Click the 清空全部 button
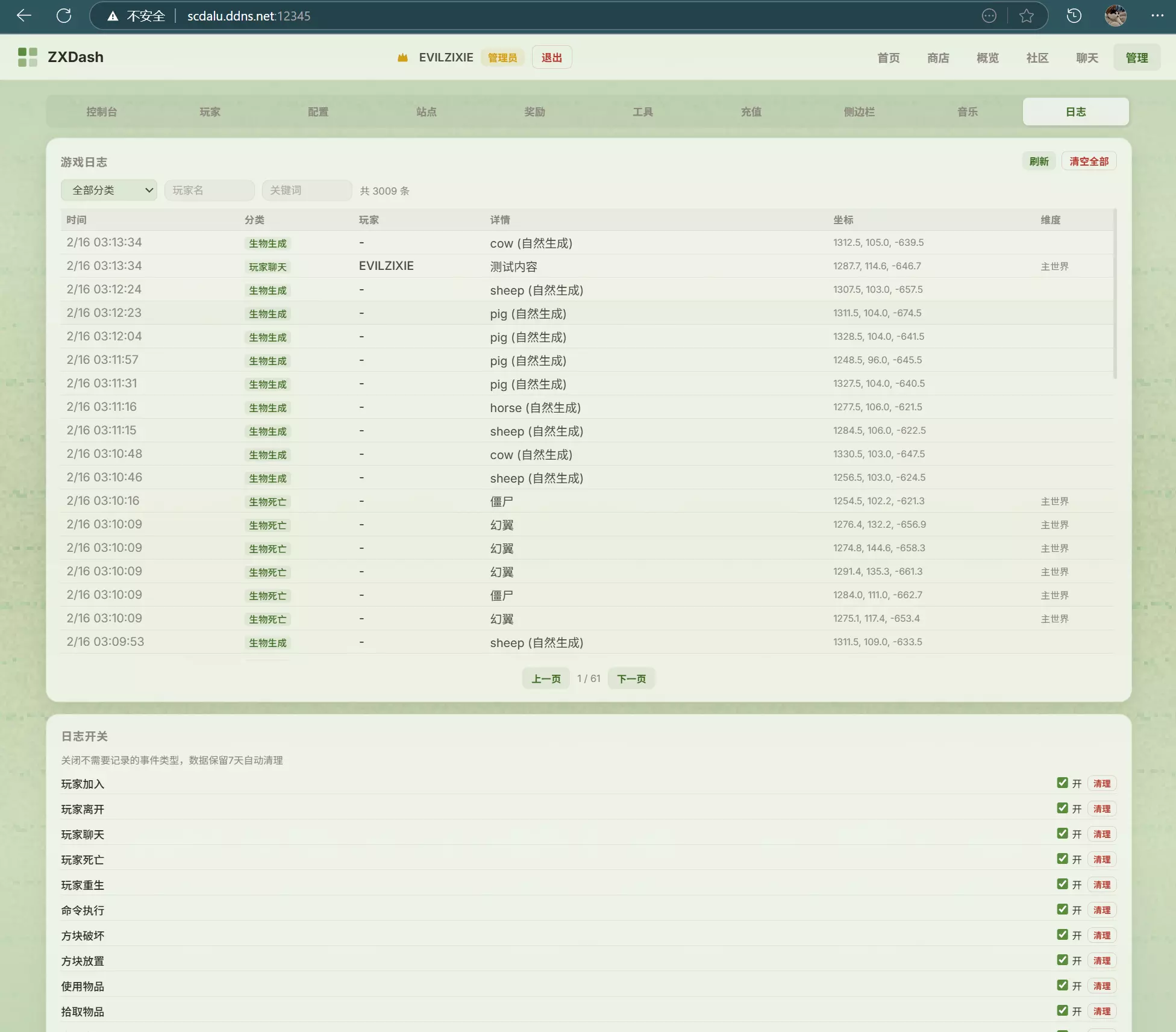The image size is (1176, 1032). 1089,161
